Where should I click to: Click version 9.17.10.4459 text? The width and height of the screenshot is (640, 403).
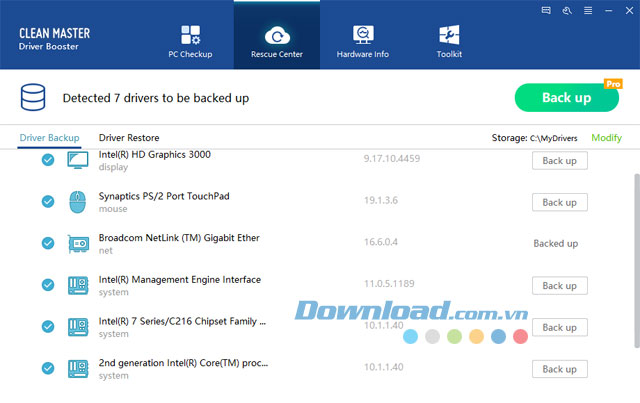392,158
